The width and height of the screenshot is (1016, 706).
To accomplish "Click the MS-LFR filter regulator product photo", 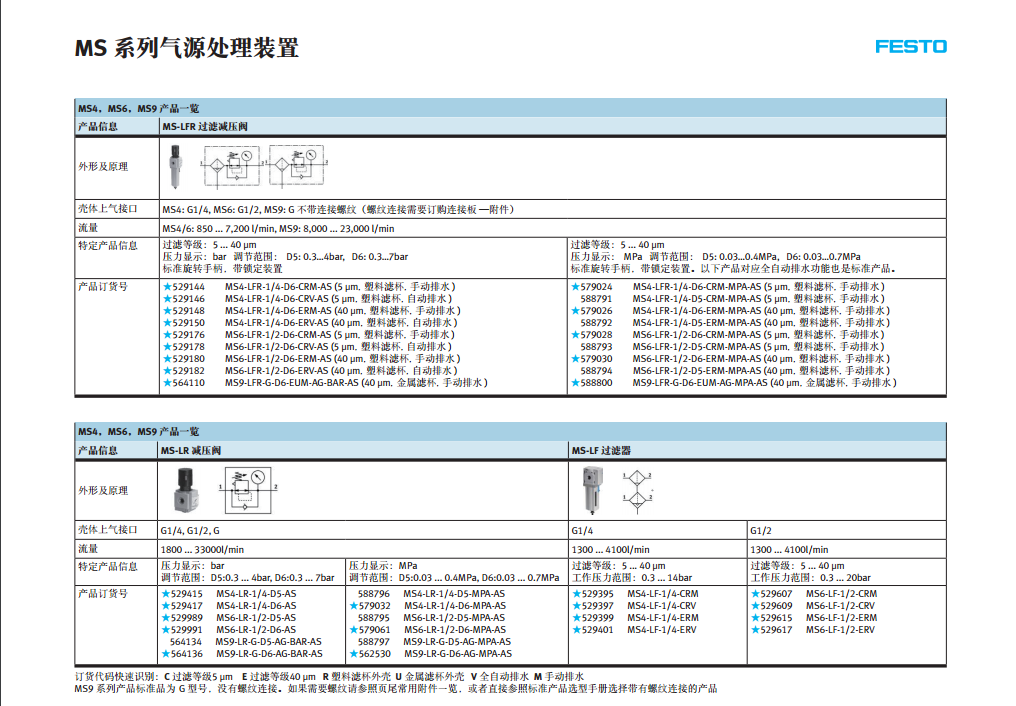I will [175, 166].
